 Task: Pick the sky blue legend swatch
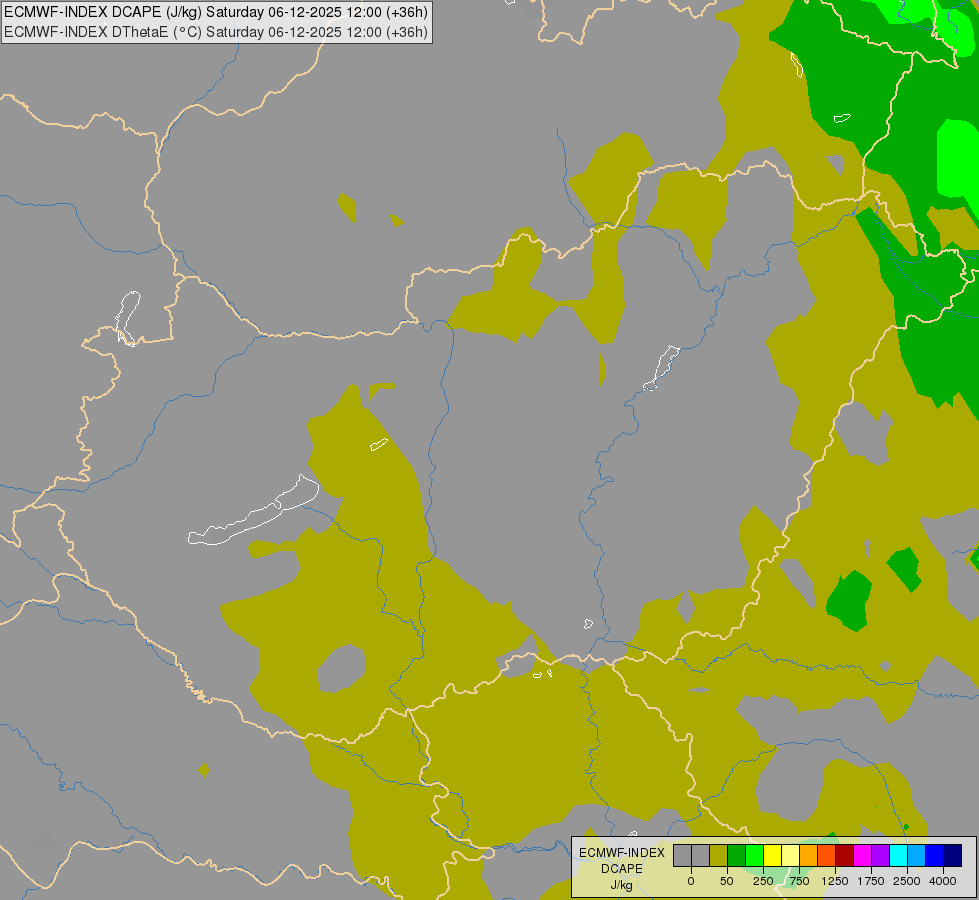[x=917, y=856]
